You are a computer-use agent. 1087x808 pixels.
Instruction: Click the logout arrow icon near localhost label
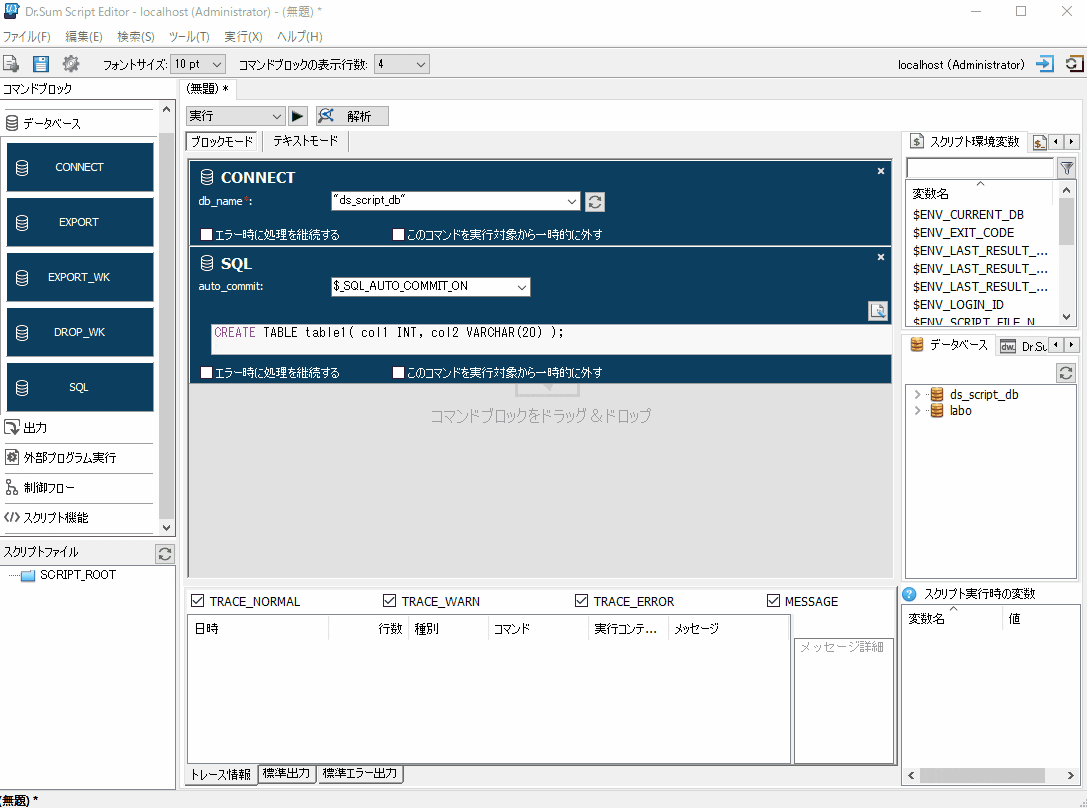(x=1044, y=63)
